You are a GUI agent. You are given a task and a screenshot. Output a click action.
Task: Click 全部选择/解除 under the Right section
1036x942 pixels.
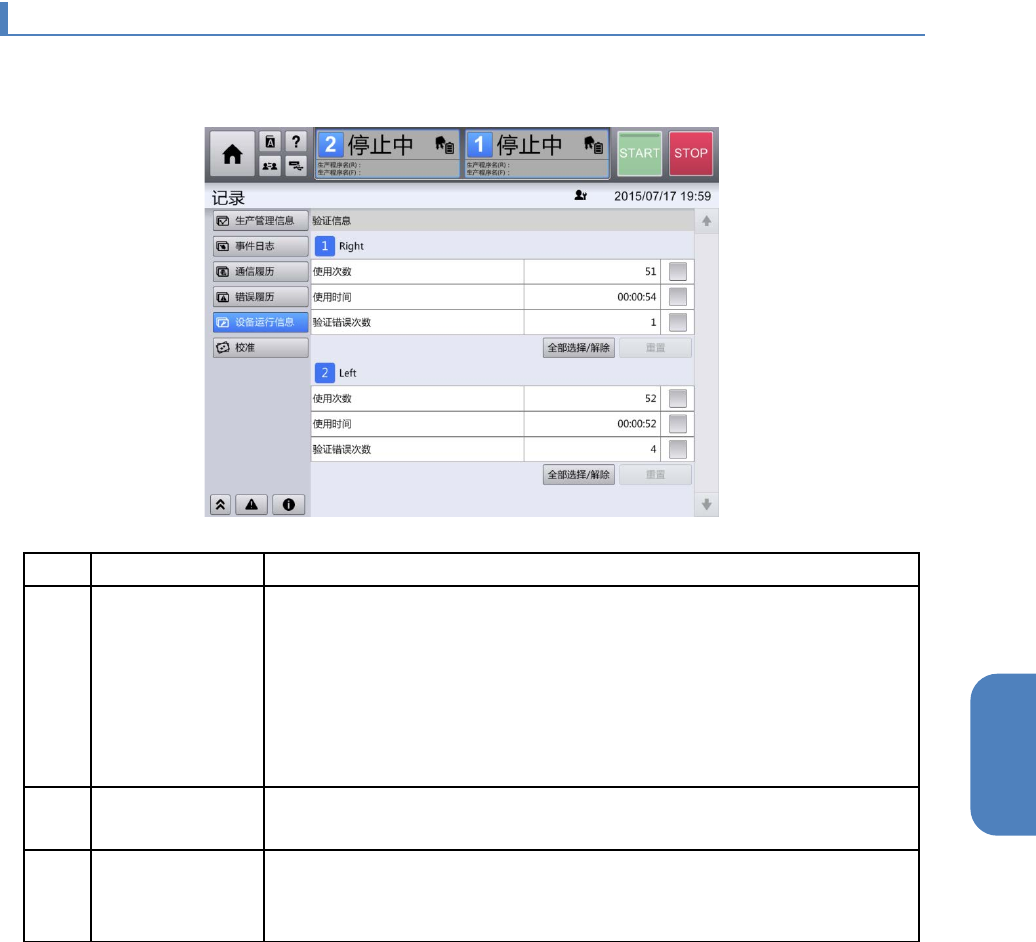pyautogui.click(x=579, y=347)
